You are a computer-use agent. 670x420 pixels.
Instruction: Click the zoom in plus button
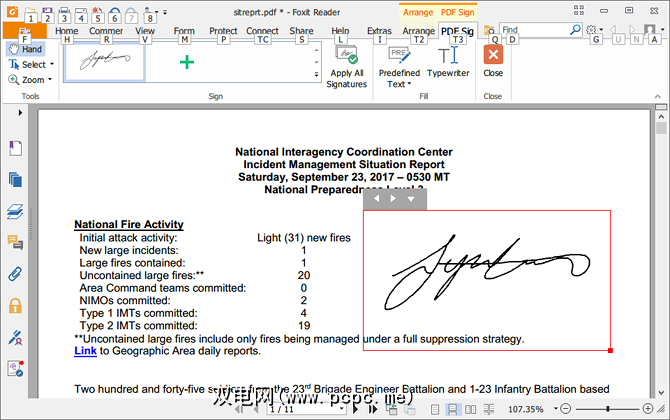(x=648, y=409)
